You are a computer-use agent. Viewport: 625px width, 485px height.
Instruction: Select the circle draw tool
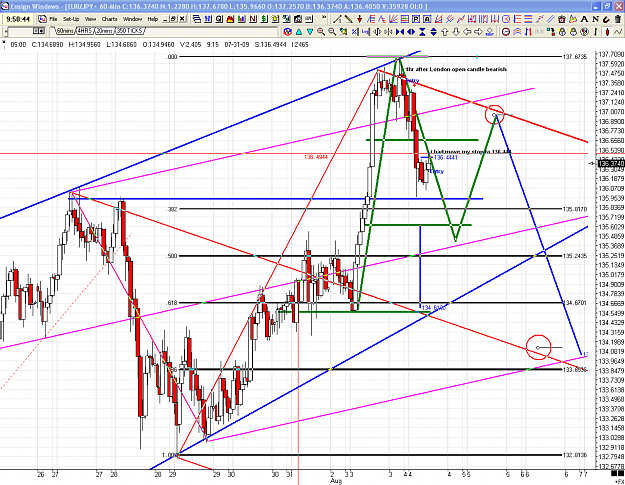[506, 19]
